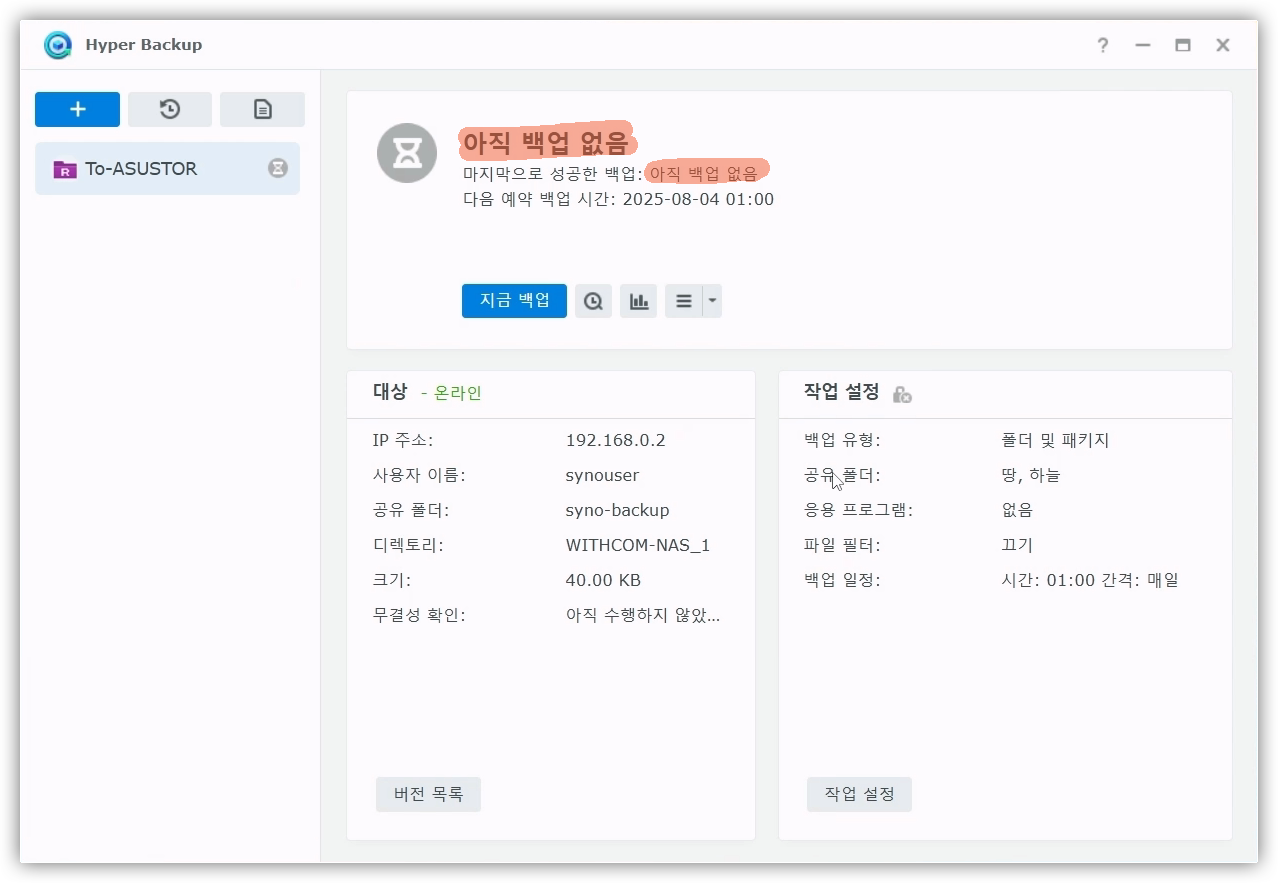Click the encryption lock icon beside 작업 설정

tap(902, 394)
